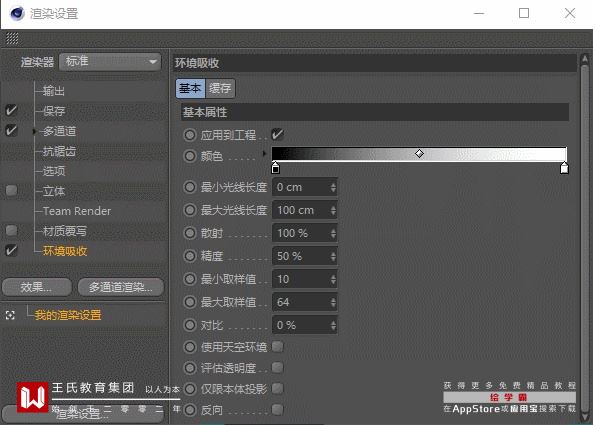Select the black gradient knot of 颜色
The width and height of the screenshot is (593, 425).
pos(276,168)
